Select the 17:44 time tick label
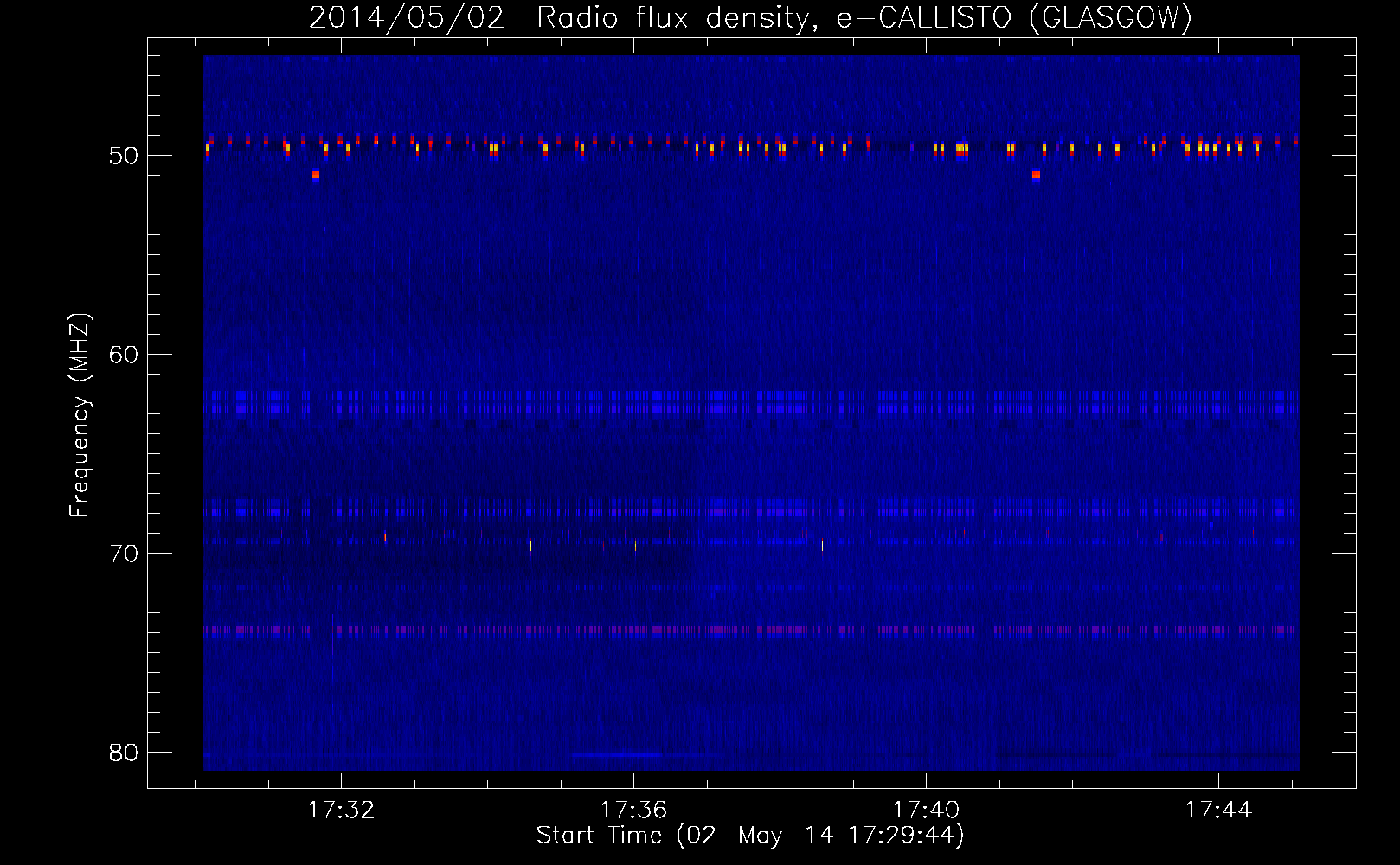Image resolution: width=1400 pixels, height=865 pixels. pyautogui.click(x=1218, y=810)
